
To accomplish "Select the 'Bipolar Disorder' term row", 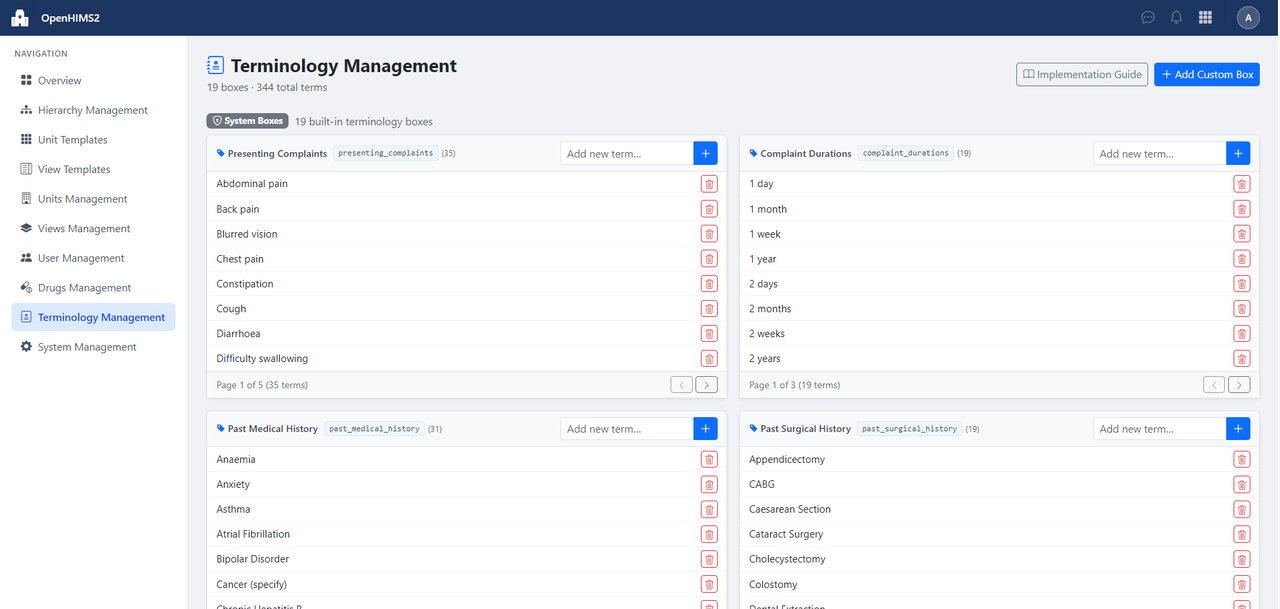I will pos(466,560).
